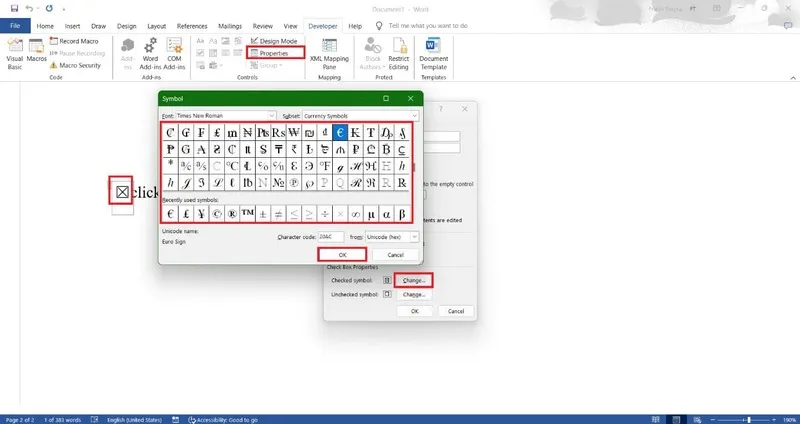Open the File tab
Screen dimensions: 800x424
15,26
